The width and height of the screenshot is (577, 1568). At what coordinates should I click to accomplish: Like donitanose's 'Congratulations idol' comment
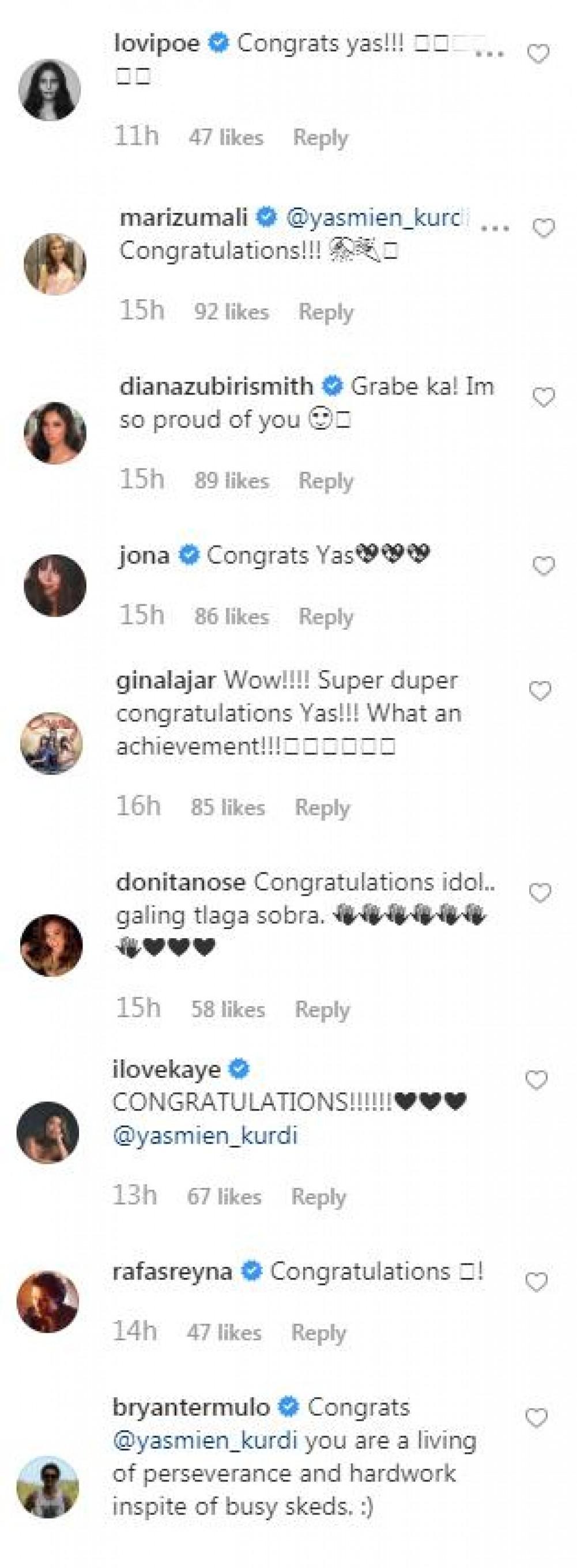coord(540,893)
